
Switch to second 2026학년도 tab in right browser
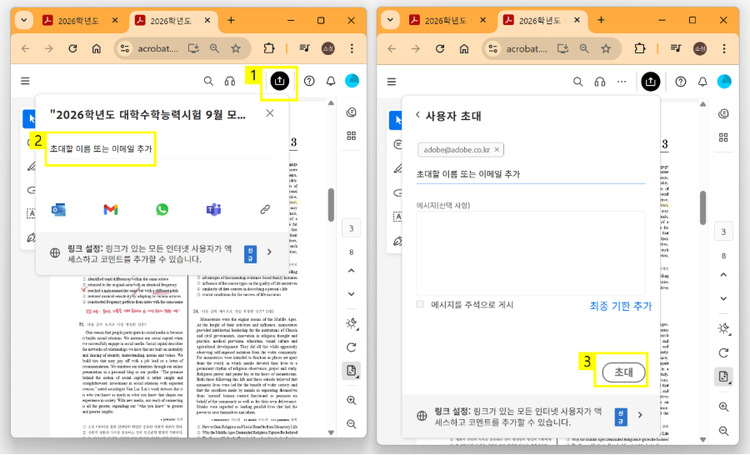coord(540,21)
